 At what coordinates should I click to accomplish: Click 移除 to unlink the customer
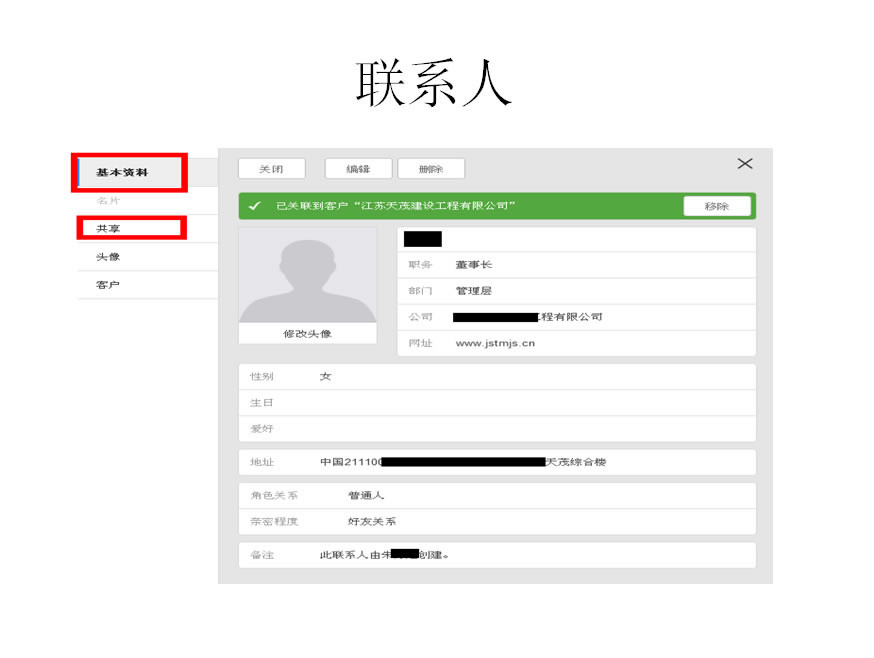[716, 206]
